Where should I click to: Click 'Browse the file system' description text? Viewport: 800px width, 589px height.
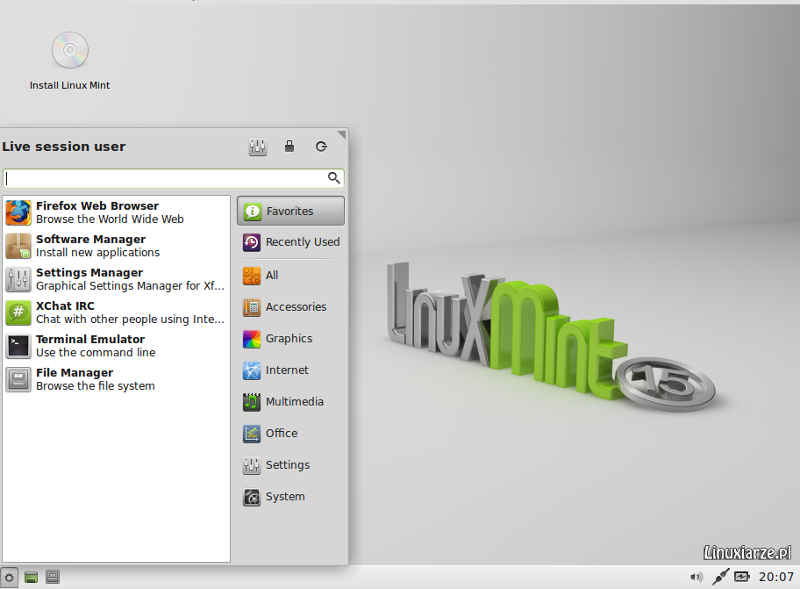pyautogui.click(x=95, y=386)
